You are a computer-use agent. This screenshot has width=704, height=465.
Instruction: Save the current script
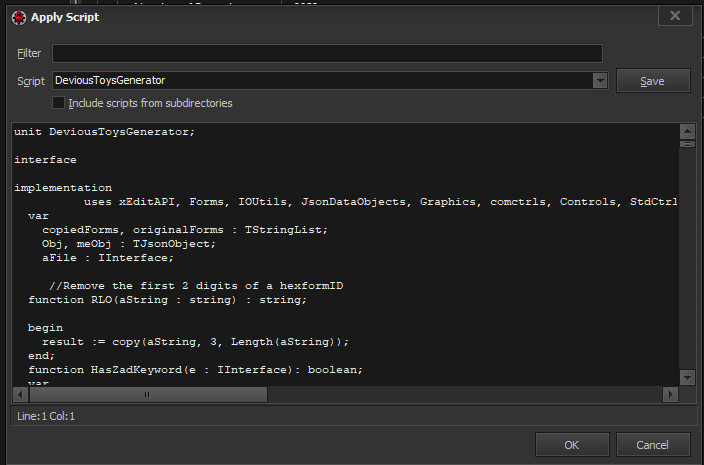[653, 81]
